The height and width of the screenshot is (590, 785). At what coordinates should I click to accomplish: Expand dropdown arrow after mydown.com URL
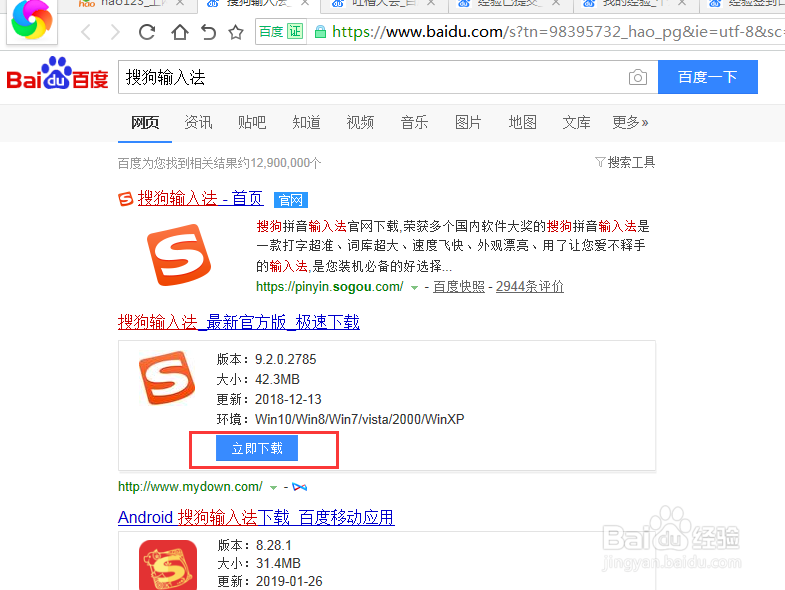[x=273, y=487]
